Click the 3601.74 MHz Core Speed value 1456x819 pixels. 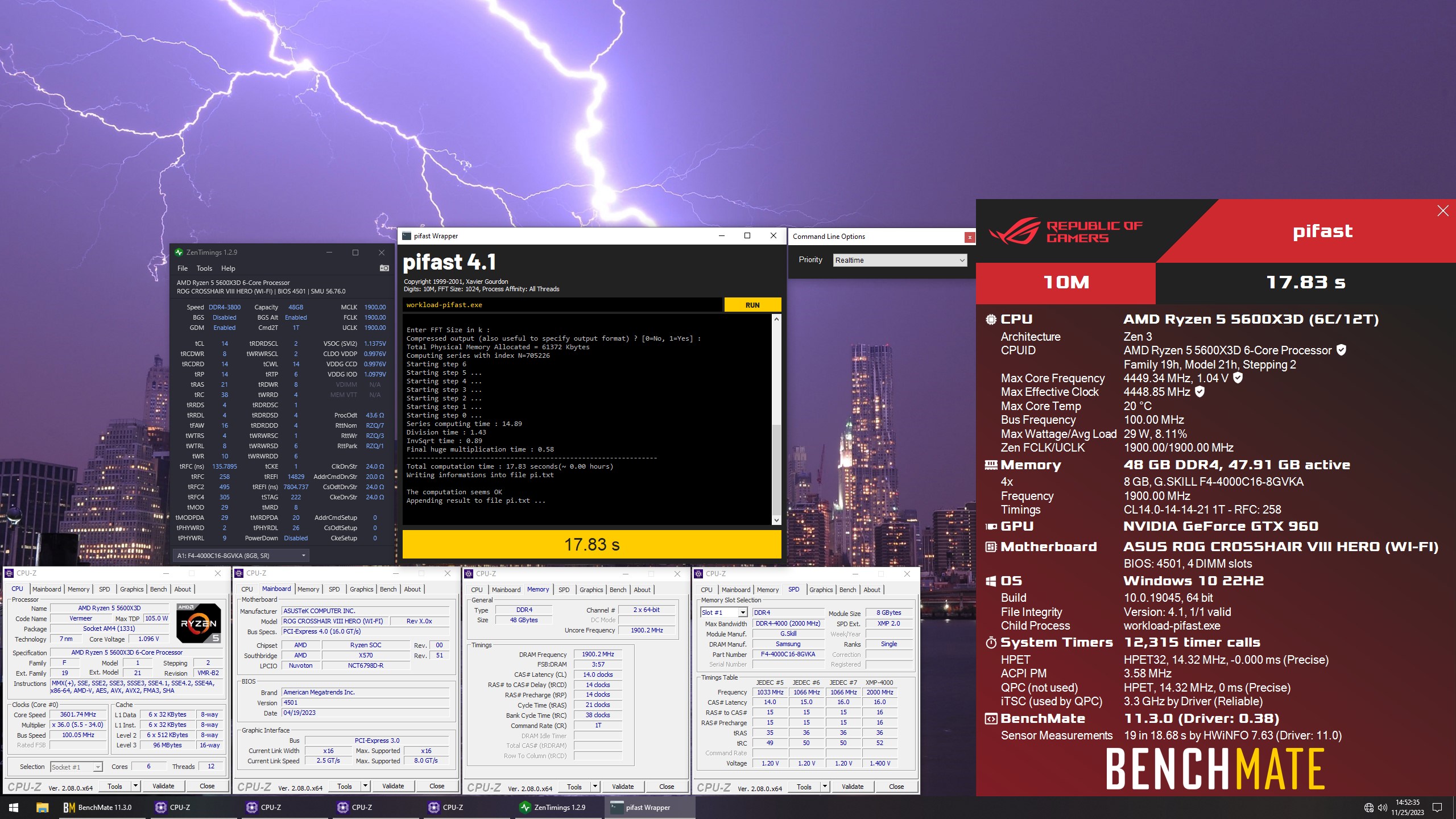tap(78, 714)
